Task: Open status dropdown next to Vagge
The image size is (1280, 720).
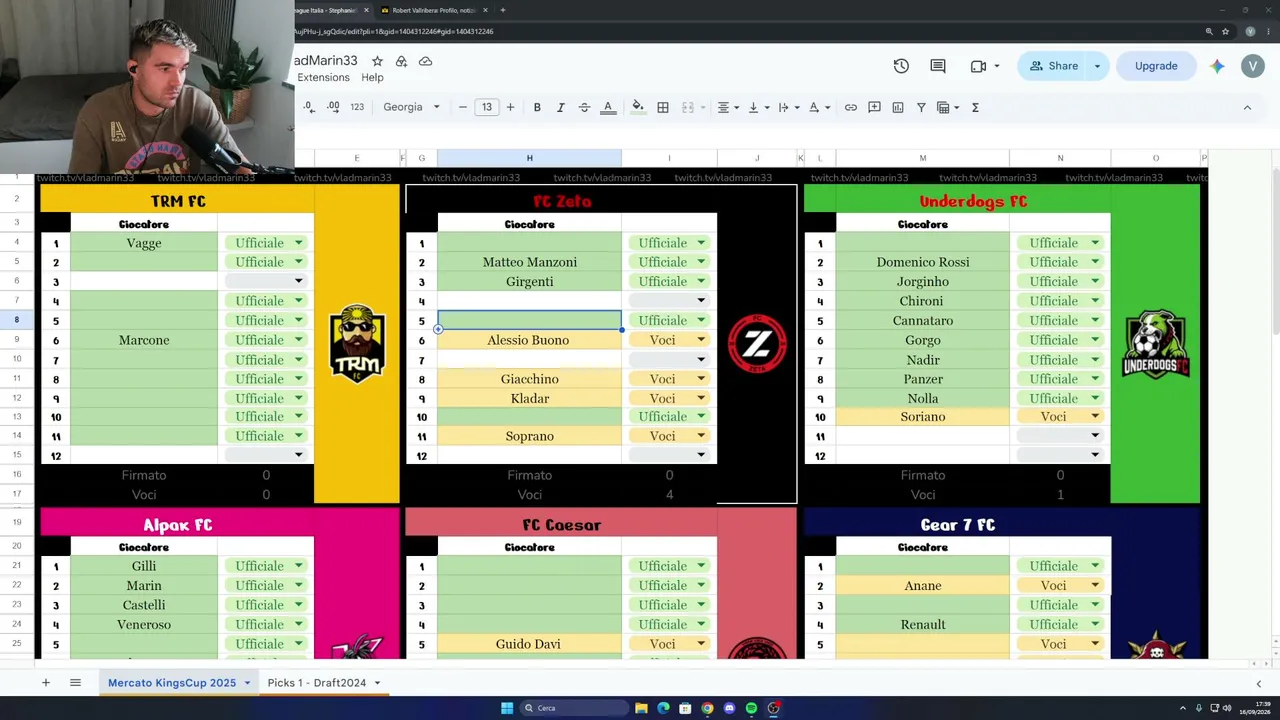Action: click(x=298, y=243)
